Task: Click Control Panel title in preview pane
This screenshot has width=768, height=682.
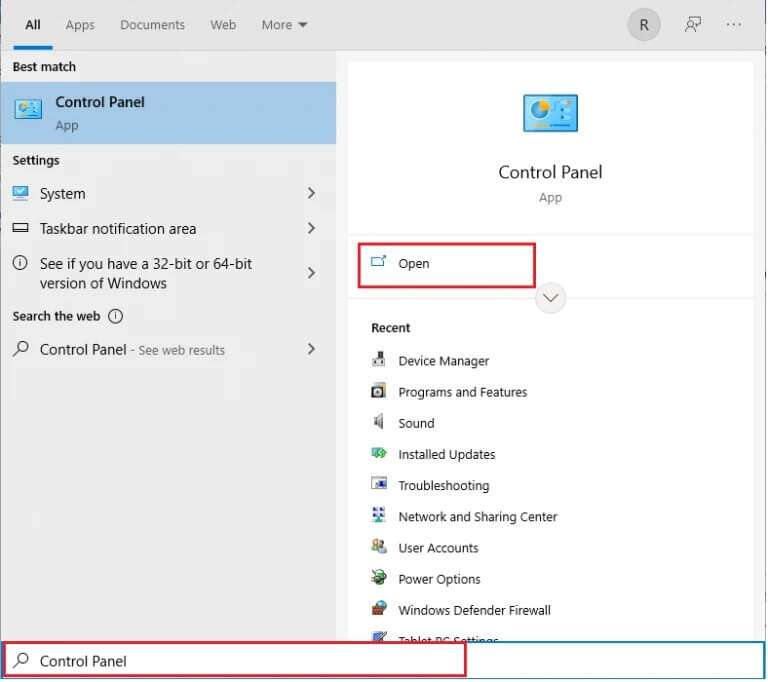Action: pyautogui.click(x=550, y=172)
